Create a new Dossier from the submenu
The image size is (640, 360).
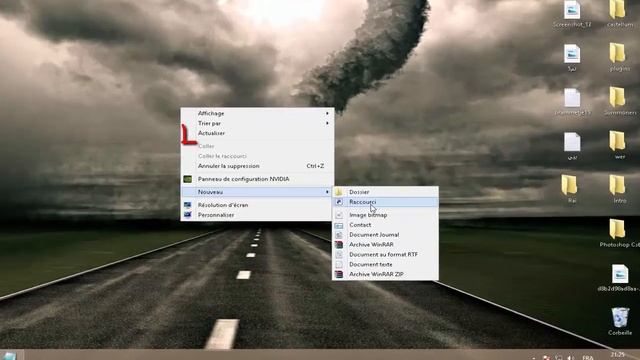pyautogui.click(x=385, y=192)
